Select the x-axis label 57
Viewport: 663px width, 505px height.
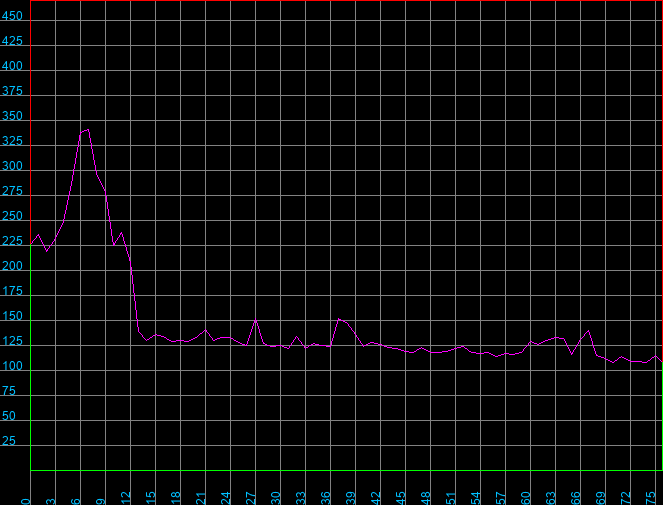click(501, 498)
